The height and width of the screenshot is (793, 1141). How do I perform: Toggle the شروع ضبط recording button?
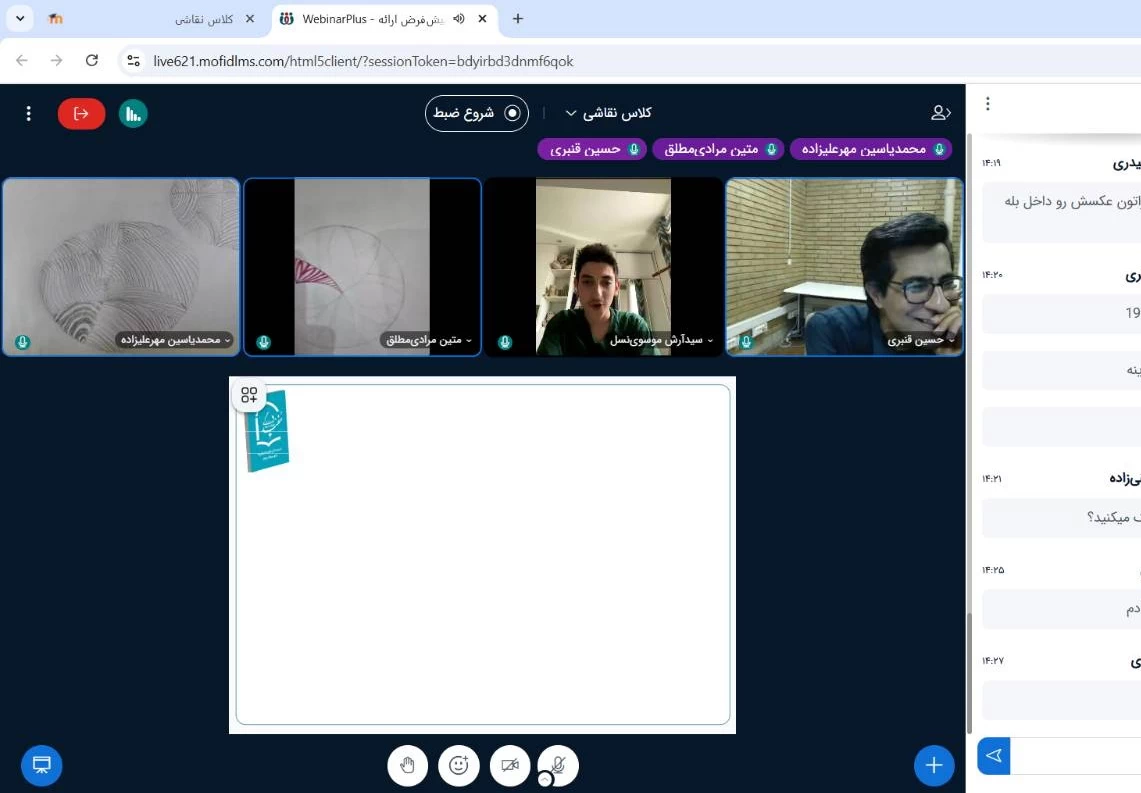point(477,113)
